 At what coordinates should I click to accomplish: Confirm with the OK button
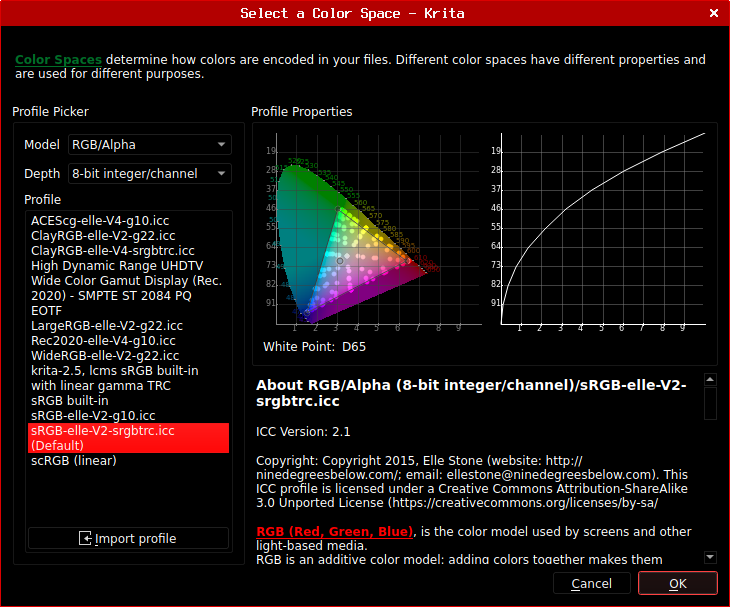point(677,583)
